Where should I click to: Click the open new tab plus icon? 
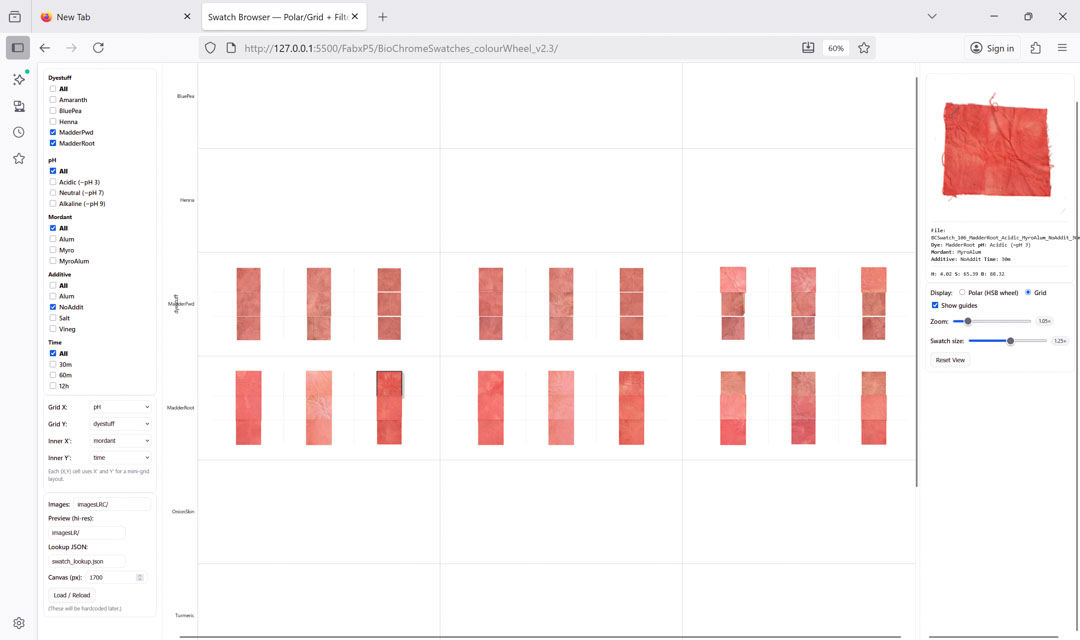click(382, 17)
